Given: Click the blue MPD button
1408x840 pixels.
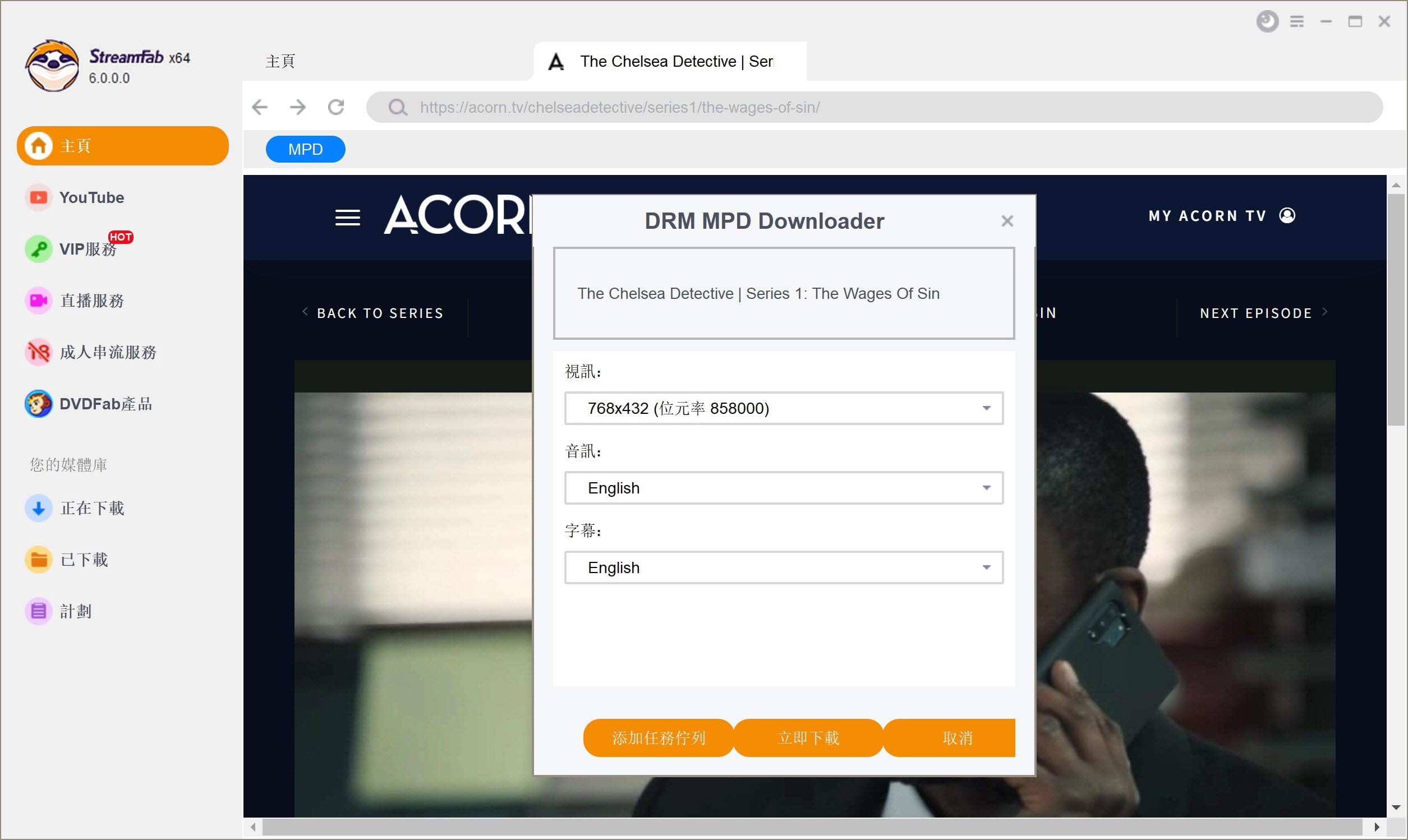Looking at the screenshot, I should pos(306,149).
